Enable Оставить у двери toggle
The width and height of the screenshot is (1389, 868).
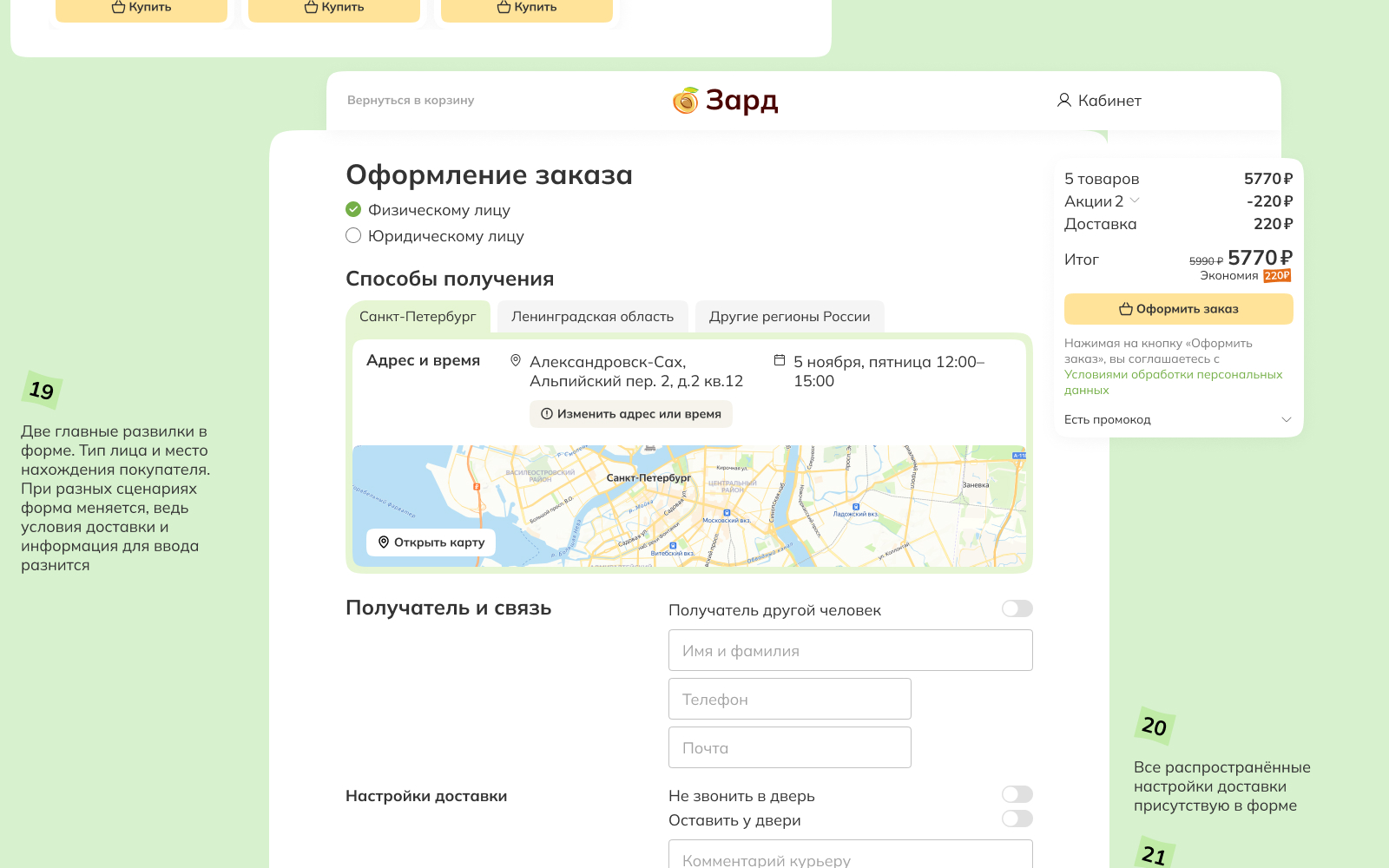point(1017,819)
